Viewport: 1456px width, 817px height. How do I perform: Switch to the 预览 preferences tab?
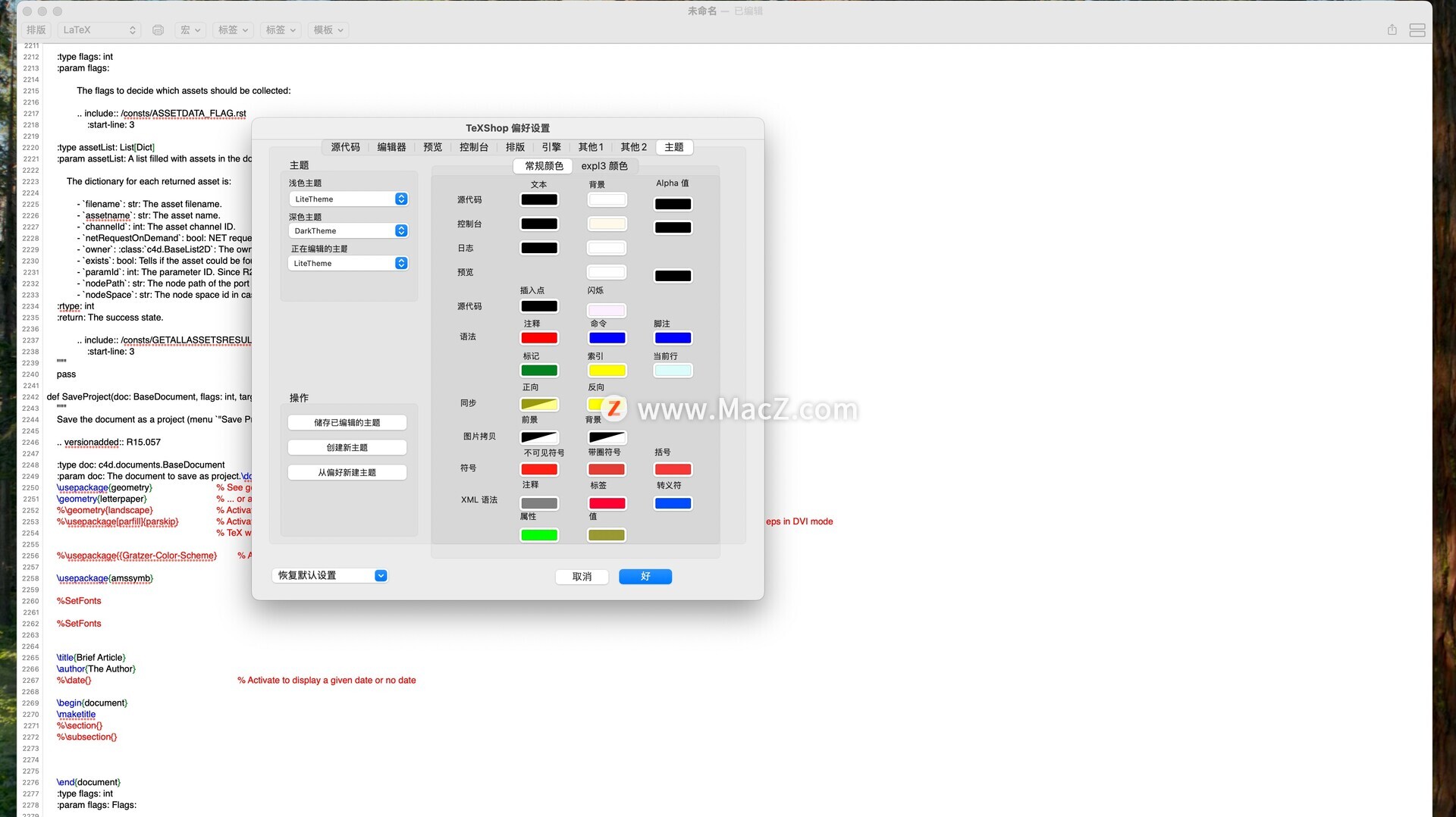click(433, 147)
